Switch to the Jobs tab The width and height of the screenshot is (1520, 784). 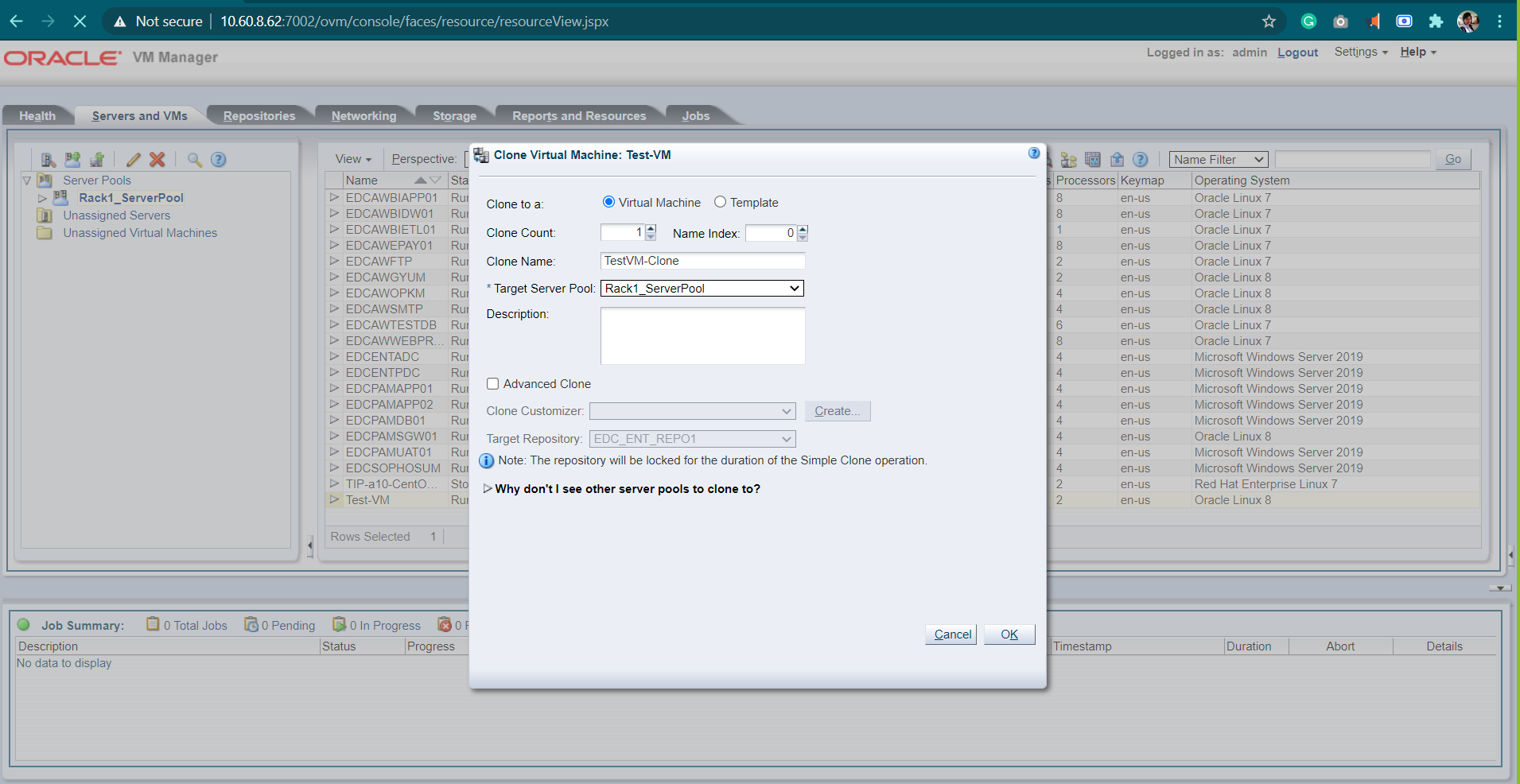click(696, 116)
